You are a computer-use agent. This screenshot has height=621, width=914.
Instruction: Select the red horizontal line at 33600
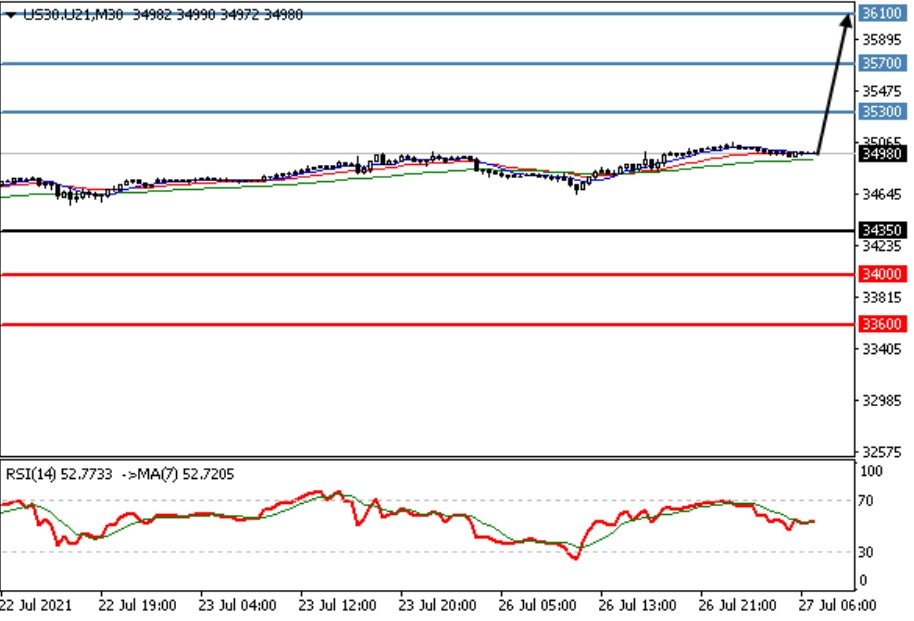pyautogui.click(x=427, y=324)
